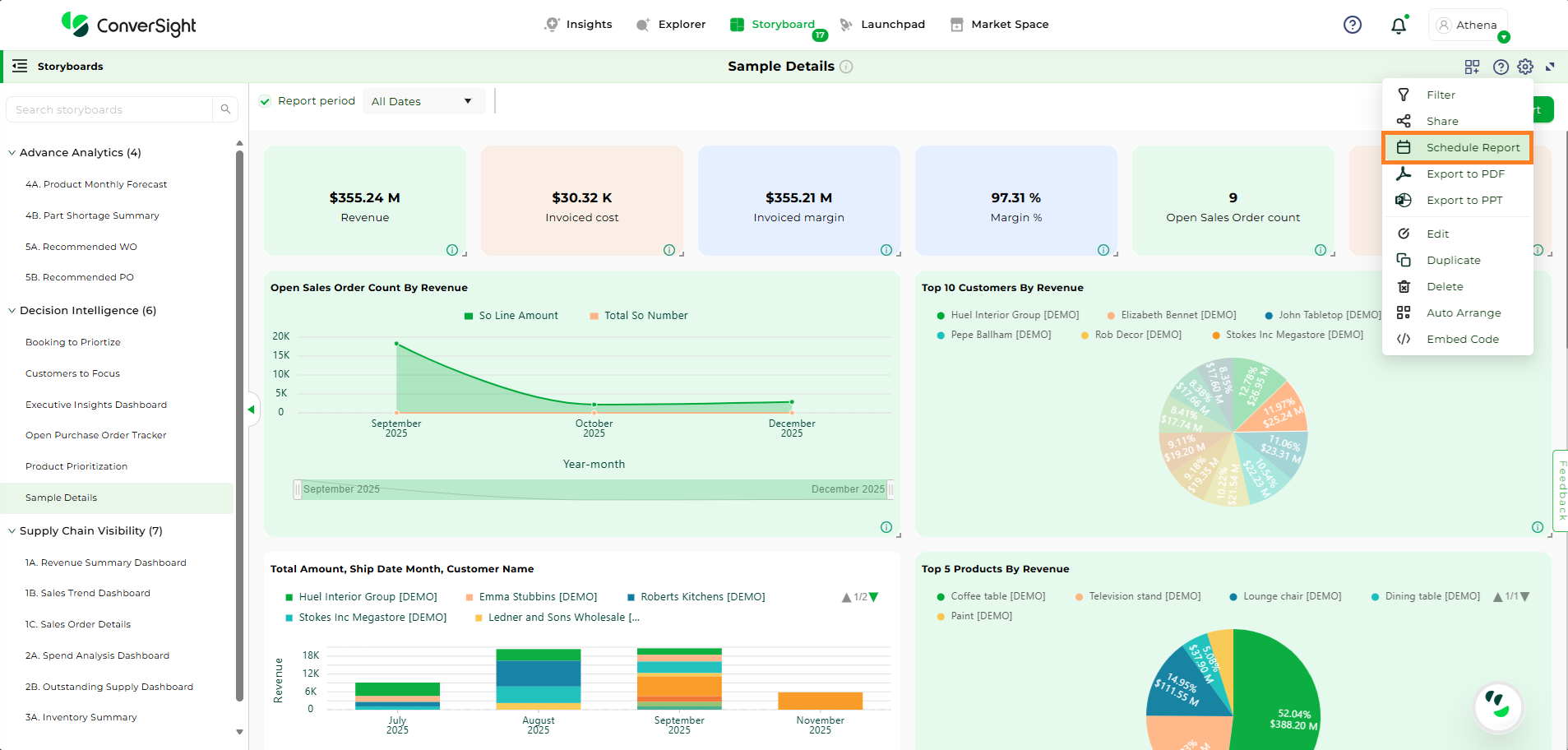Click the search magnifier in storyboards search
The height and width of the screenshot is (750, 1568).
coord(225,109)
